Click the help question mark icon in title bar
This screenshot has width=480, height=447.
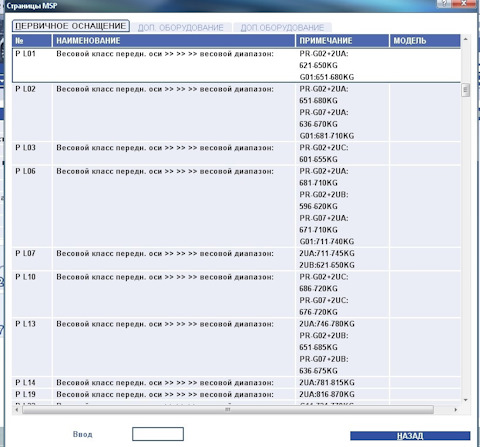coord(444,3)
